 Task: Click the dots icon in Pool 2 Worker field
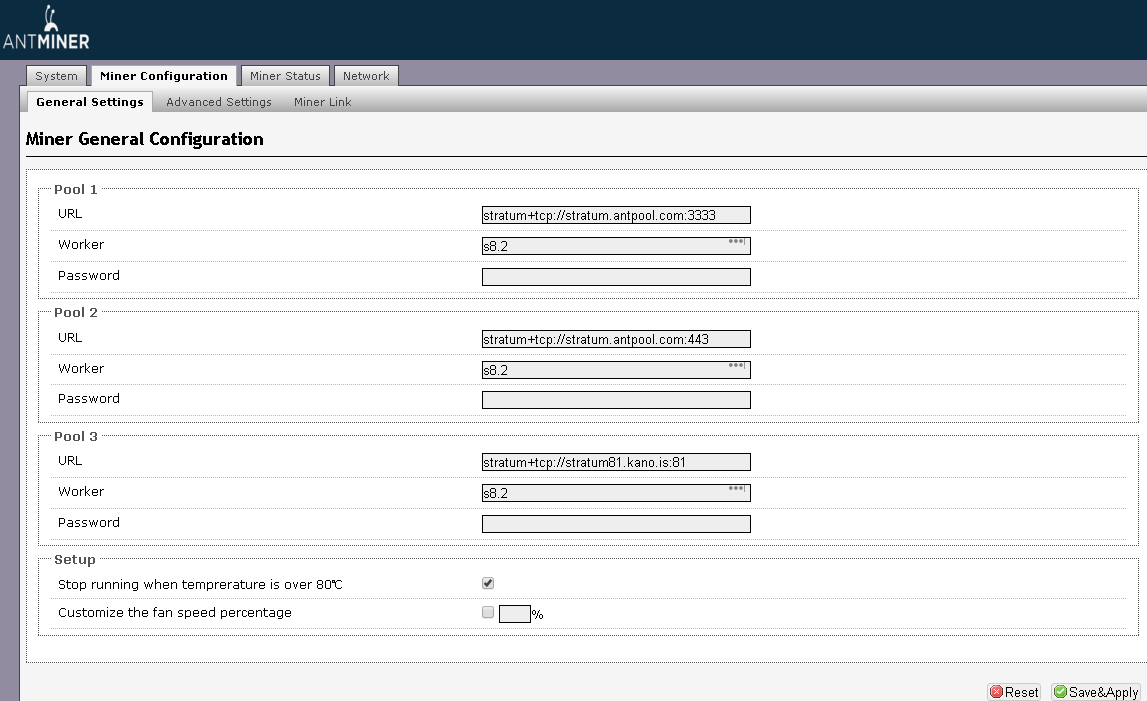click(x=737, y=365)
